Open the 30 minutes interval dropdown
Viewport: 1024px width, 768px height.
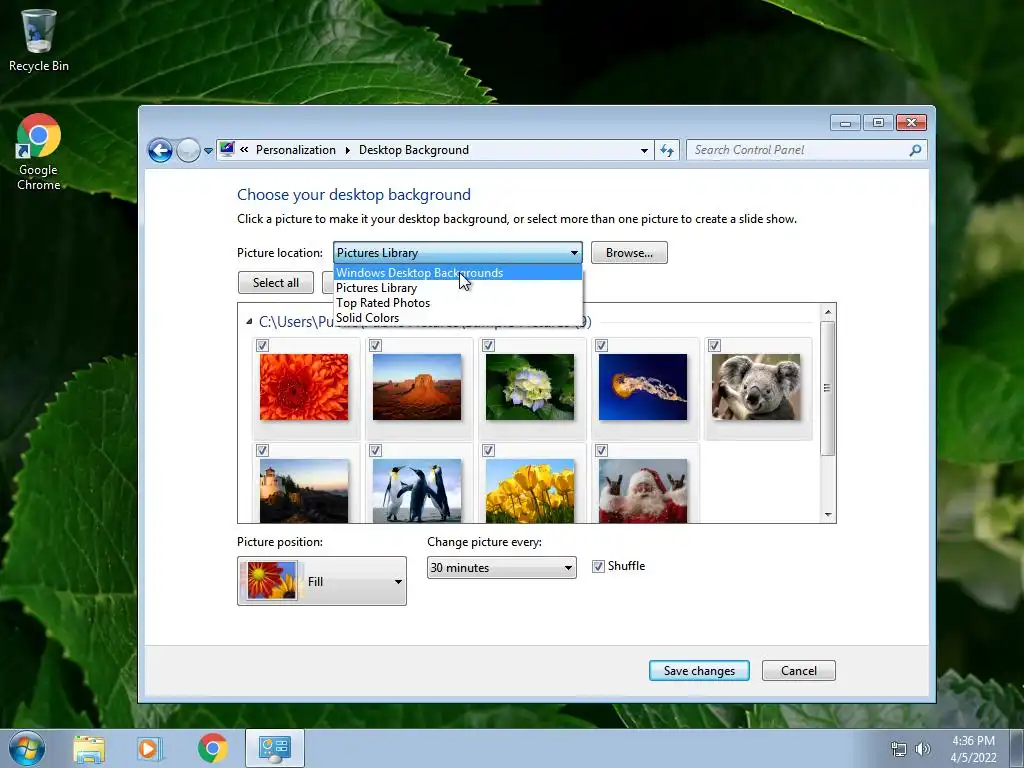[502, 568]
